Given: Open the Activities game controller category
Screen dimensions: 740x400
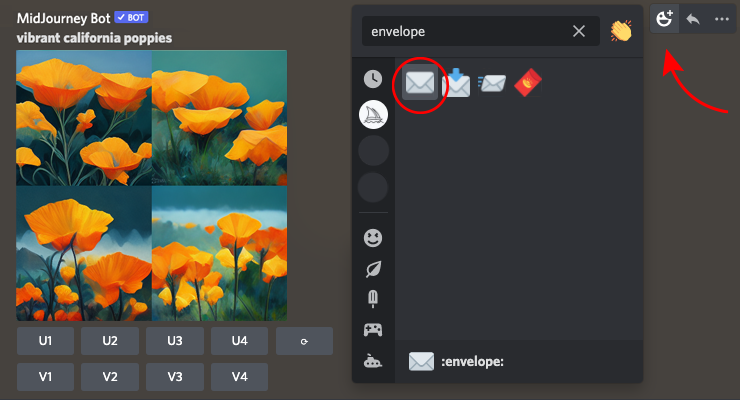Looking at the screenshot, I should tap(373, 330).
